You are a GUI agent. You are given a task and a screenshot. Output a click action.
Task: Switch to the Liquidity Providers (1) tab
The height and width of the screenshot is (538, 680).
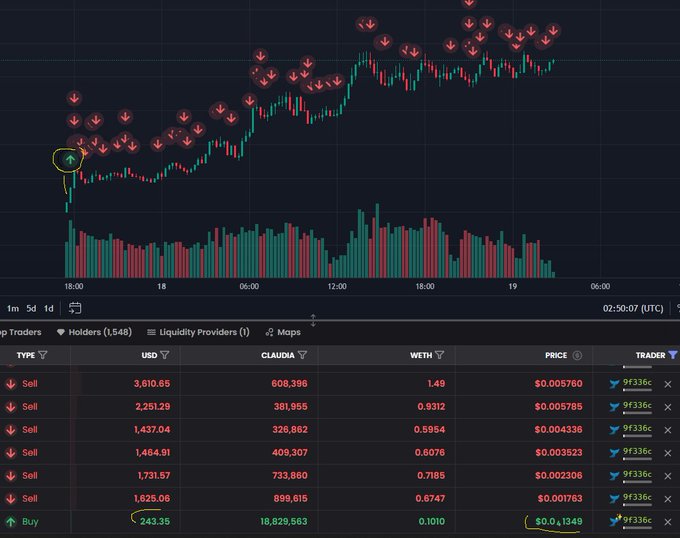click(x=198, y=332)
